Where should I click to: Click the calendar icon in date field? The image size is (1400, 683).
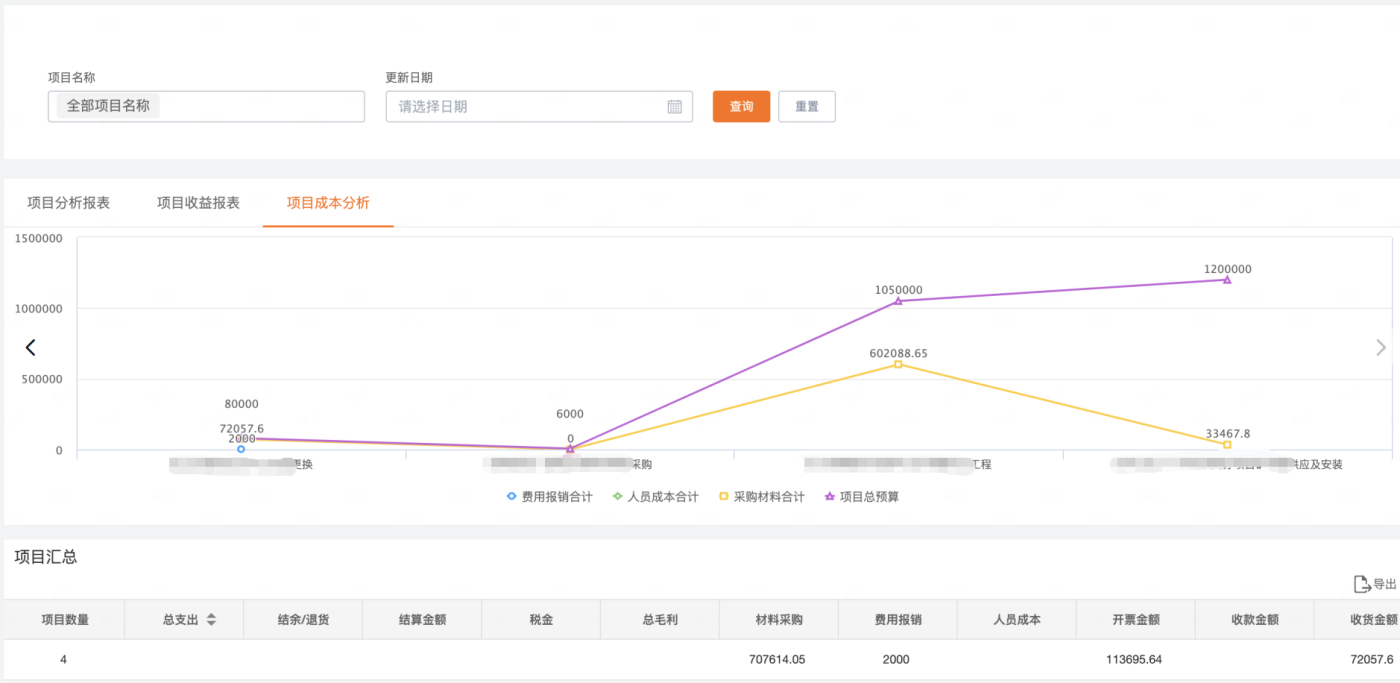click(x=674, y=107)
